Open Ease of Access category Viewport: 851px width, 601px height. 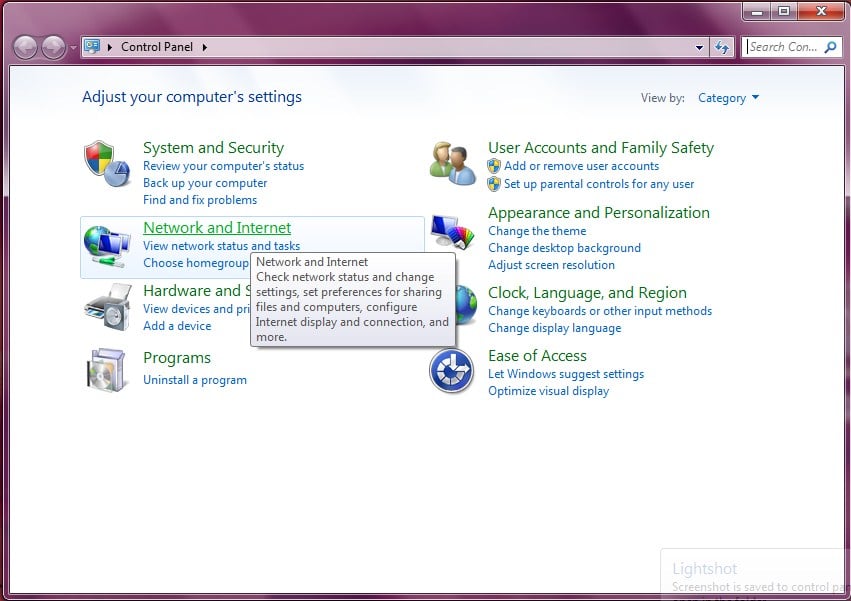coord(537,356)
